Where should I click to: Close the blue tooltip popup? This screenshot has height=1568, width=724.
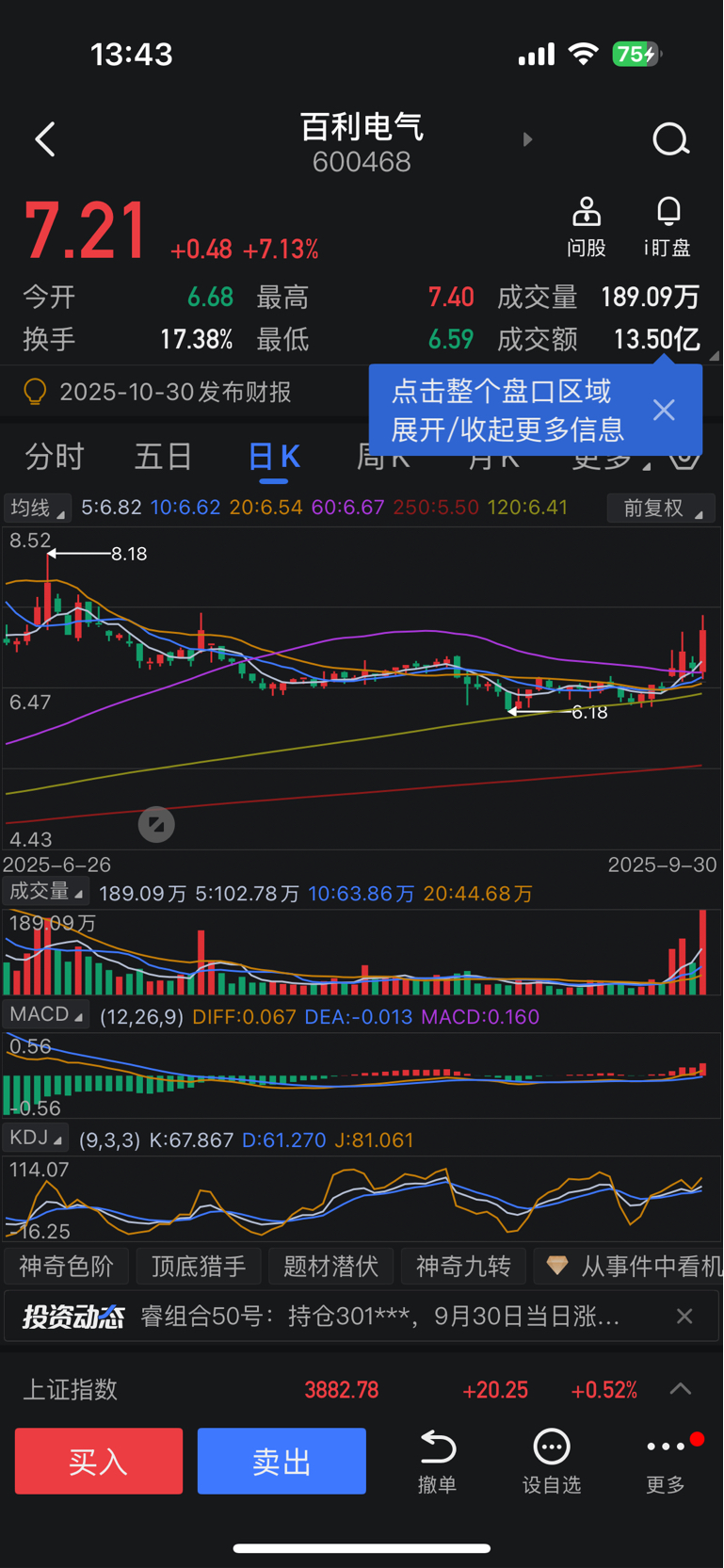click(664, 410)
